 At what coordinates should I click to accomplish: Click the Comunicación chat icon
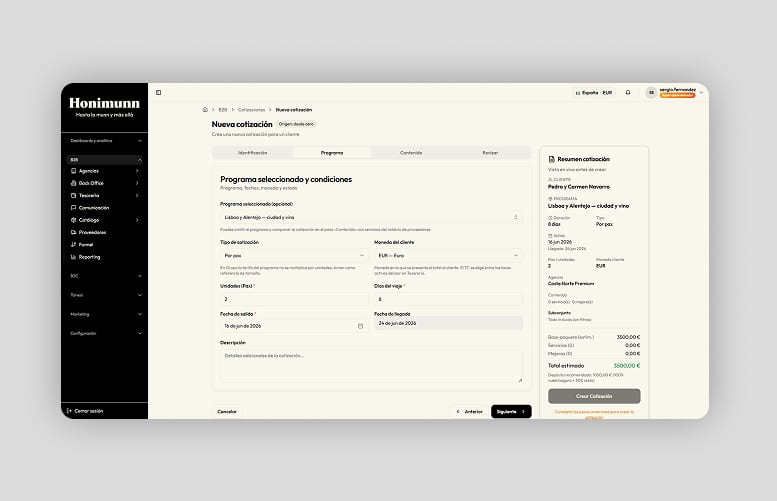pyautogui.click(x=73, y=208)
